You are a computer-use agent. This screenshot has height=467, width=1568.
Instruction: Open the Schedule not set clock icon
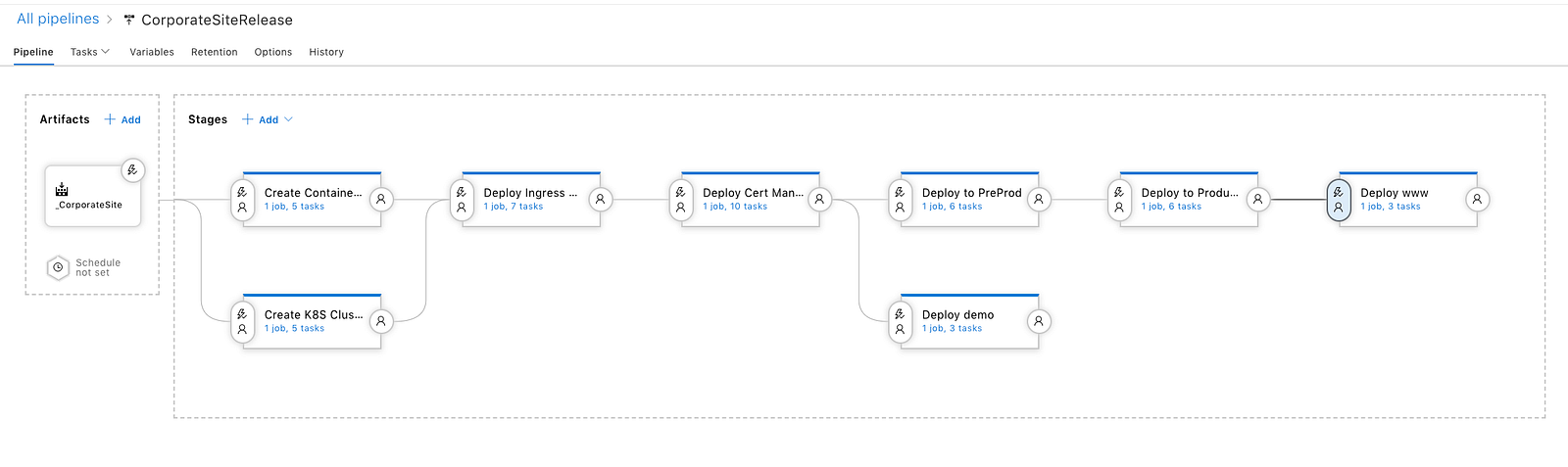pos(58,267)
